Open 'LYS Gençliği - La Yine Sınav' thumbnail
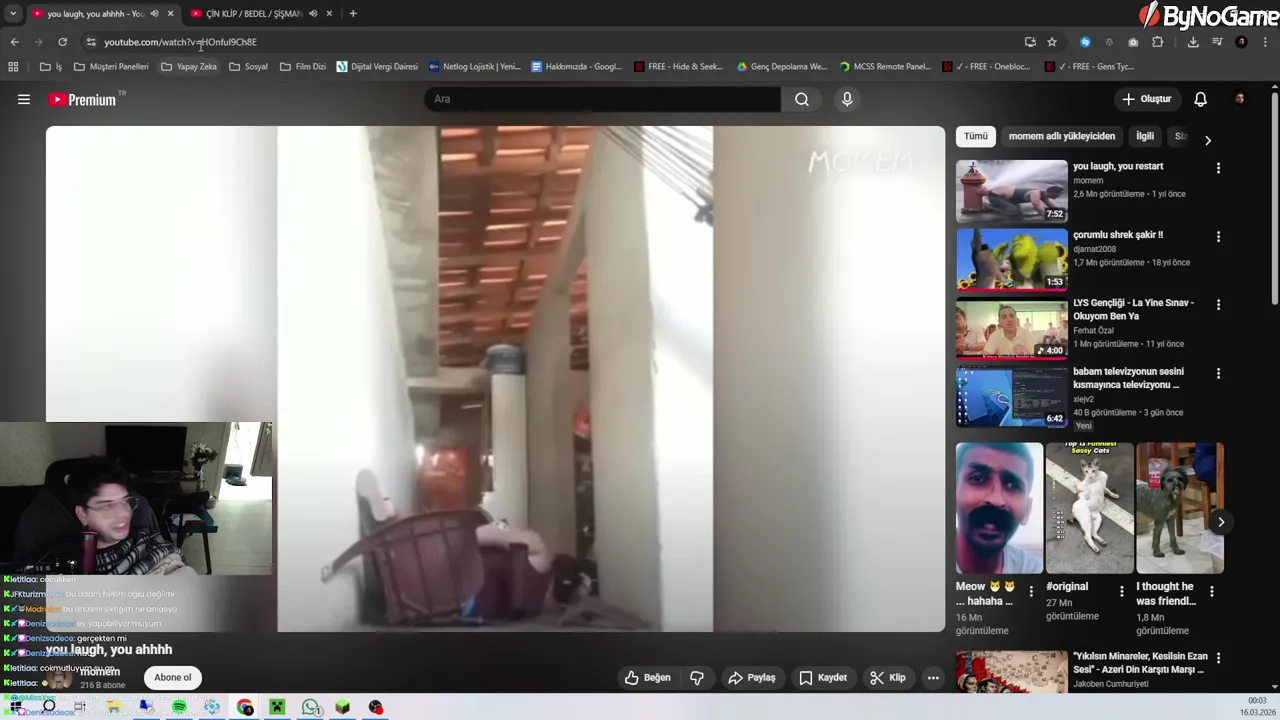 1011,327
